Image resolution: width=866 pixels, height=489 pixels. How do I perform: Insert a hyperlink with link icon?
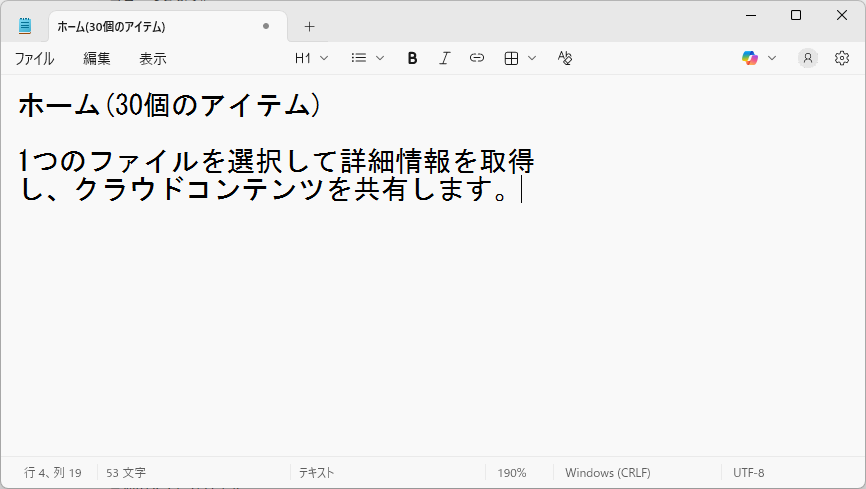pyautogui.click(x=477, y=58)
